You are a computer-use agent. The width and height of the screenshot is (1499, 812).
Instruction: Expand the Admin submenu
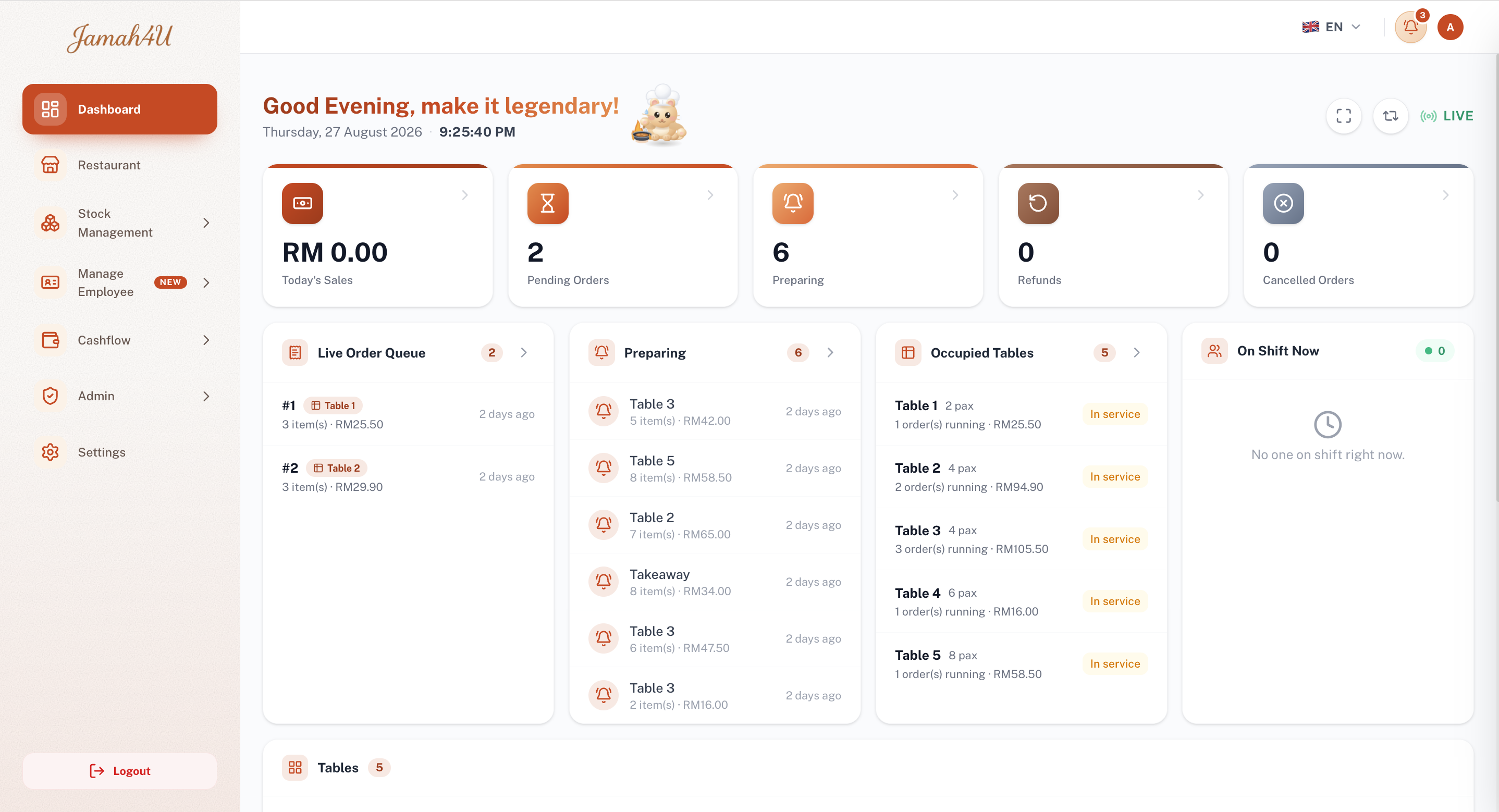click(x=206, y=396)
